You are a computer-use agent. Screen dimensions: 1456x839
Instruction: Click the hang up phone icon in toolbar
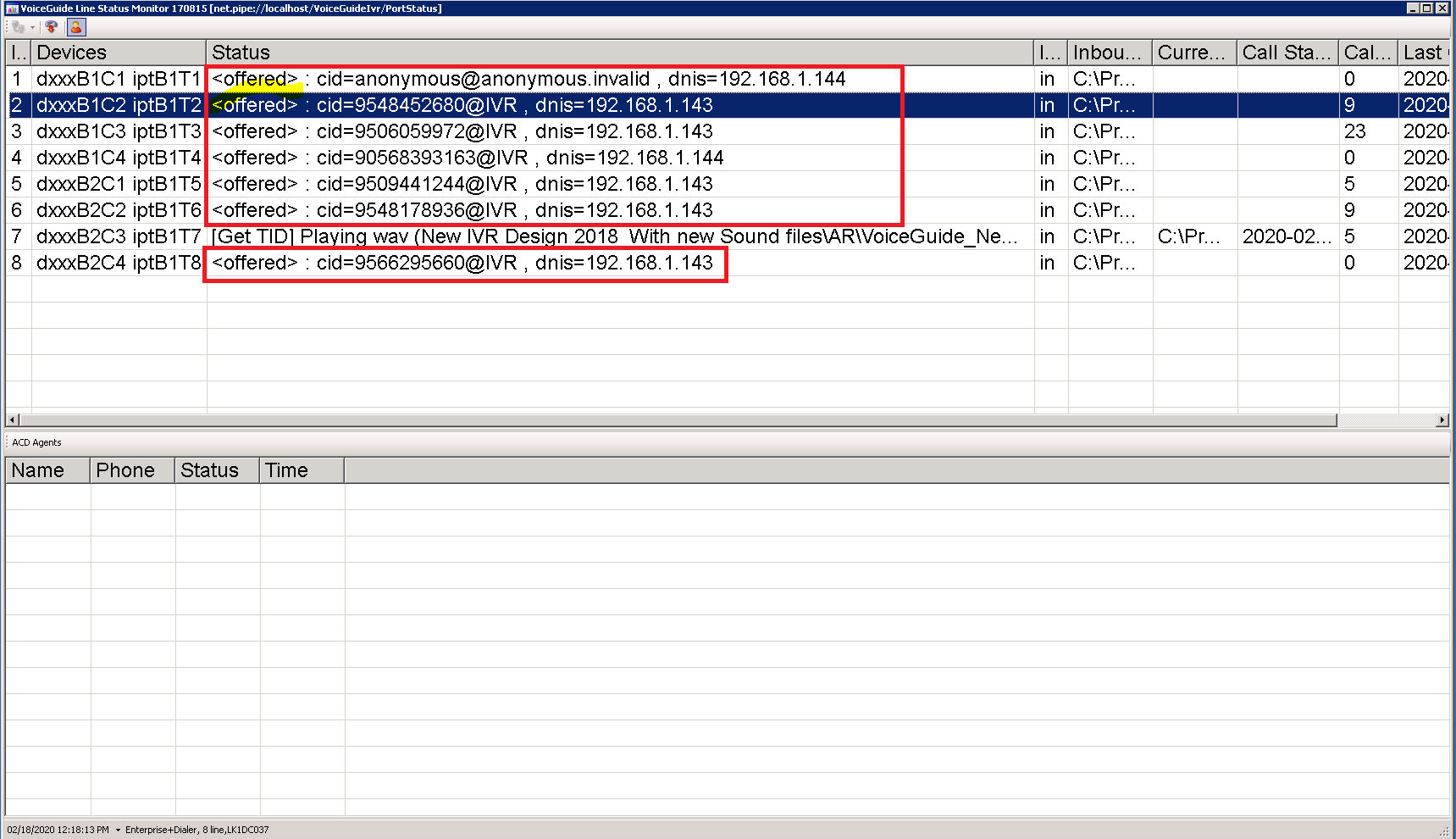pos(52,27)
